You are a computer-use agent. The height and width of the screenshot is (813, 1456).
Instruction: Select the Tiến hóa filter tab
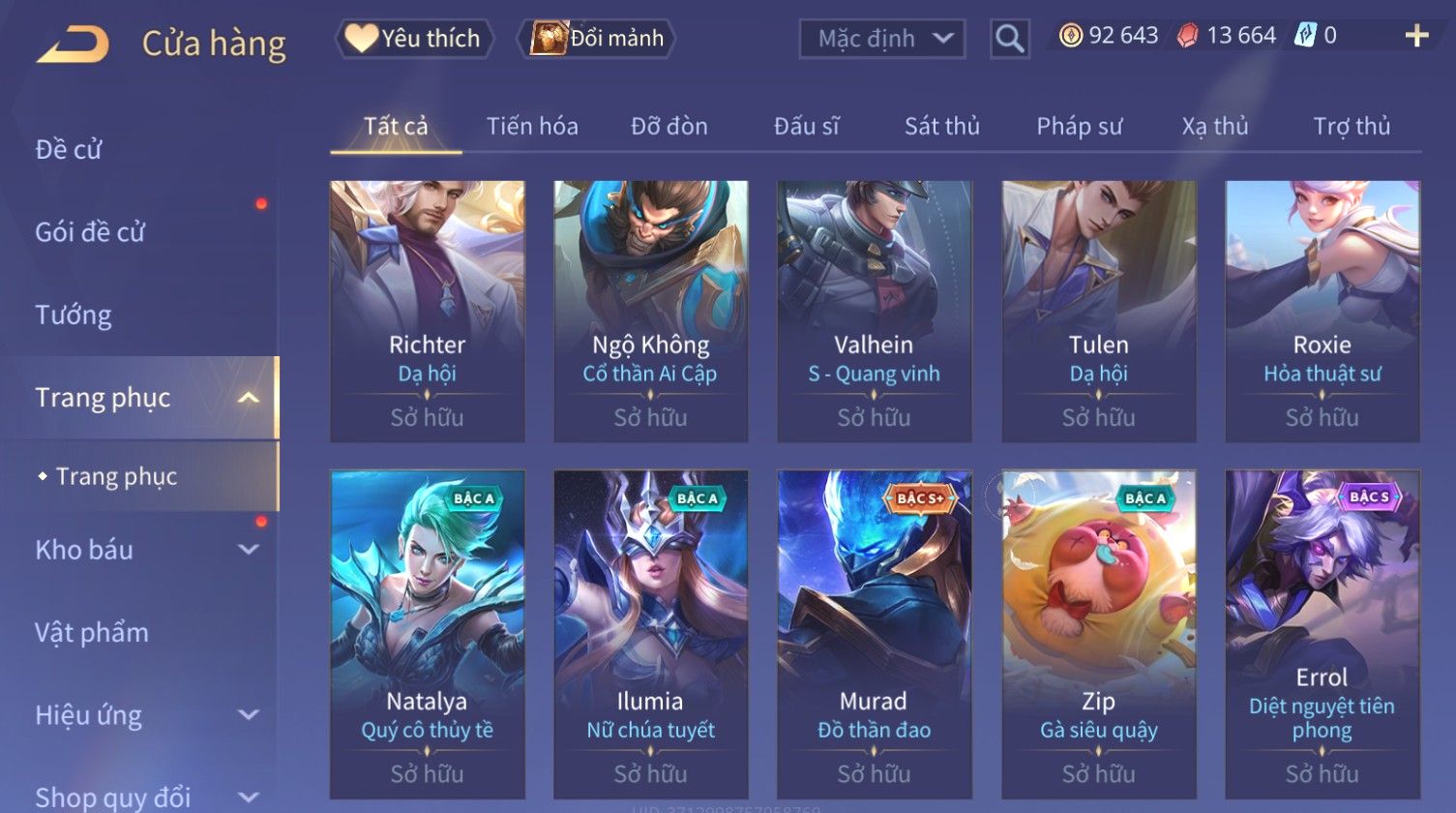(x=532, y=126)
